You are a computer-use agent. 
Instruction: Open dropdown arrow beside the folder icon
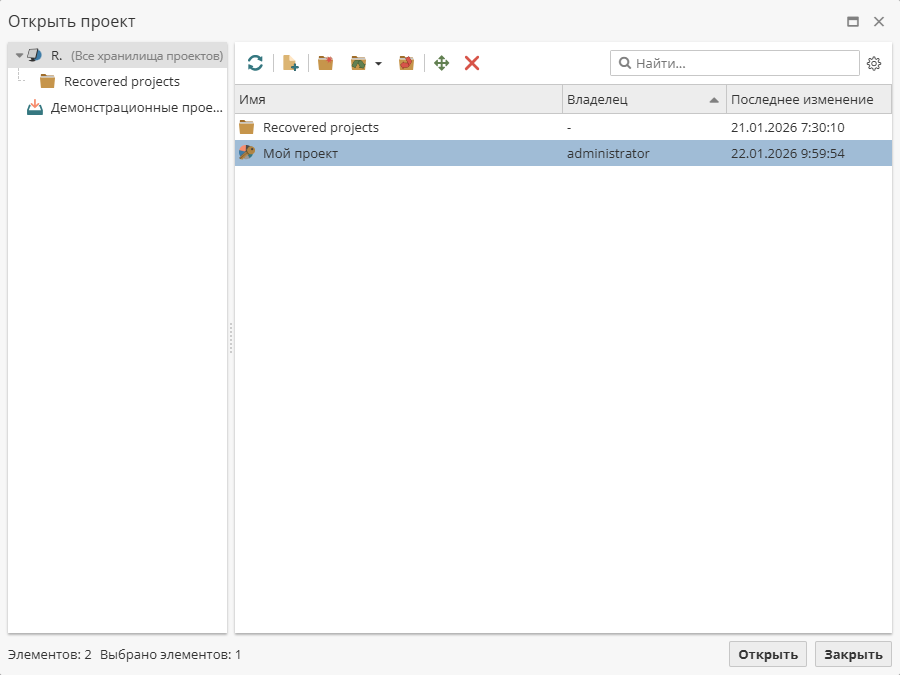pyautogui.click(x=378, y=64)
